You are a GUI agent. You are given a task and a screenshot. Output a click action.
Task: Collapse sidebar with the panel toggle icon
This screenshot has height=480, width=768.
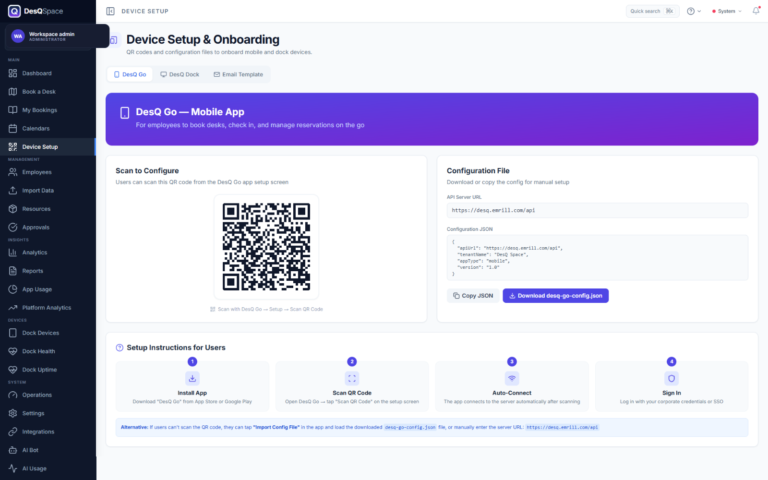coord(110,11)
